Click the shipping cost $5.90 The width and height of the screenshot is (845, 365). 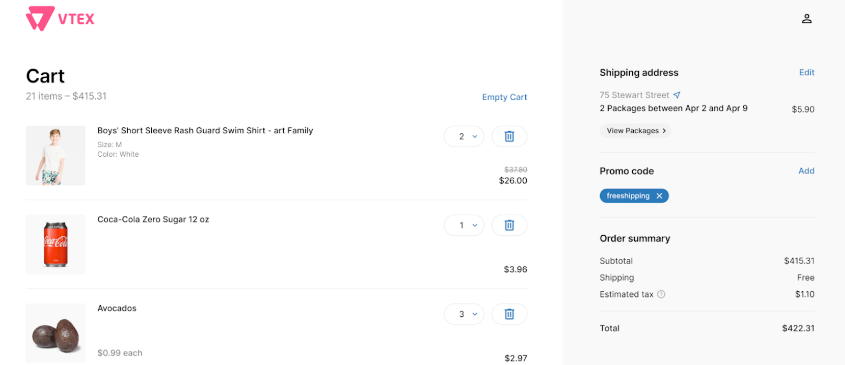tap(803, 109)
